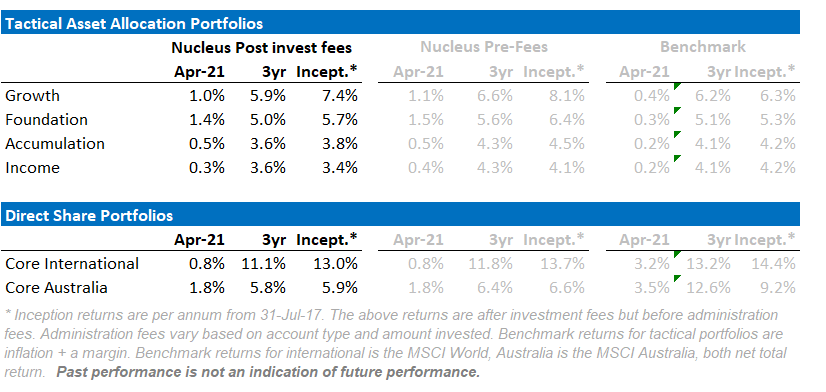Screen dimensions: 826x392
Task: Click the Core Australia row label
Action: [x=56, y=288]
